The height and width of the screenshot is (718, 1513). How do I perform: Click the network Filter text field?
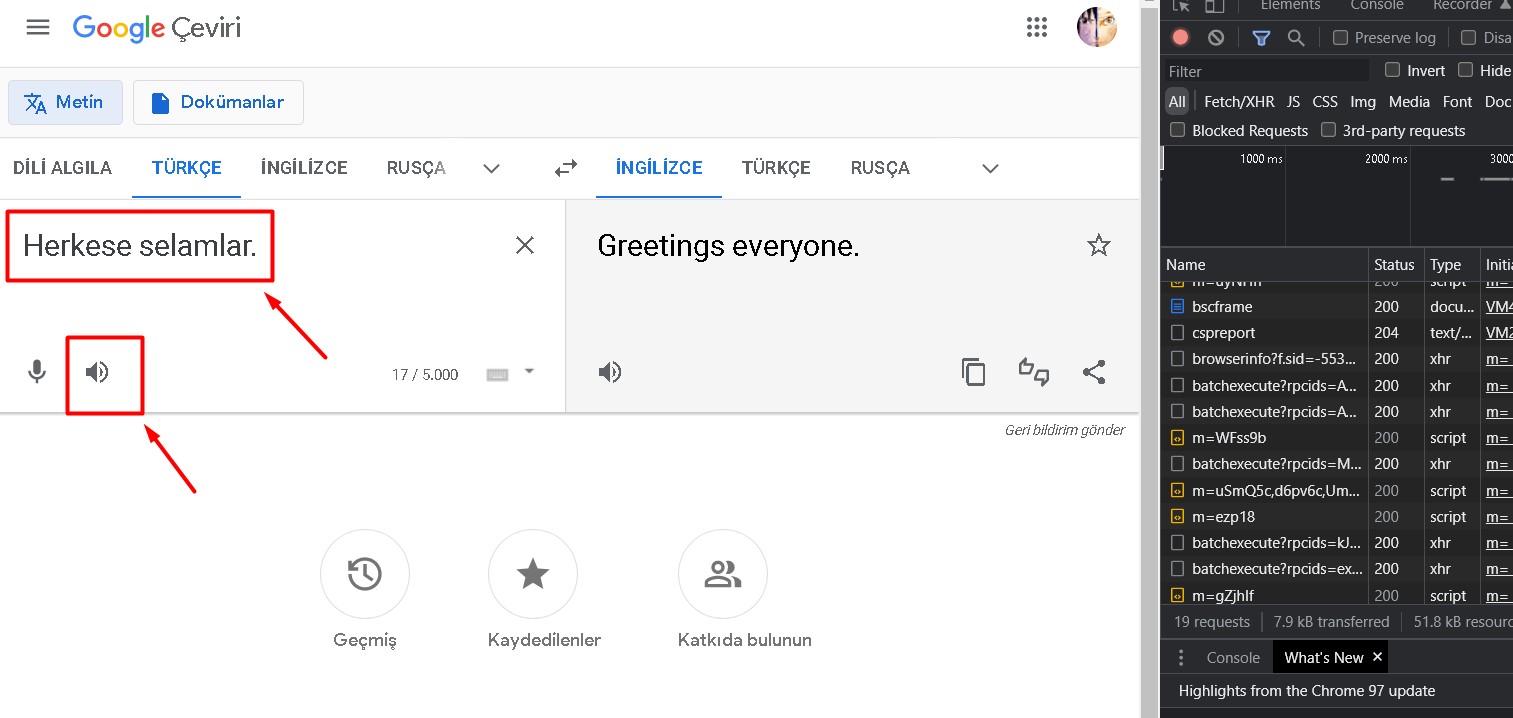pos(1267,71)
